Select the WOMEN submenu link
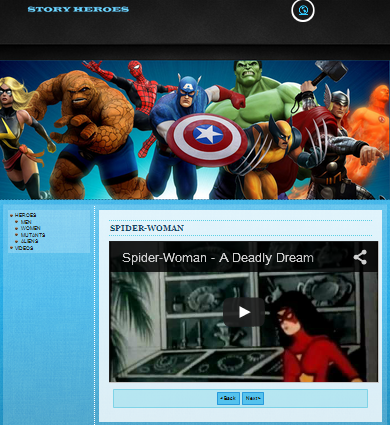This screenshot has height=425, width=390. (30, 228)
